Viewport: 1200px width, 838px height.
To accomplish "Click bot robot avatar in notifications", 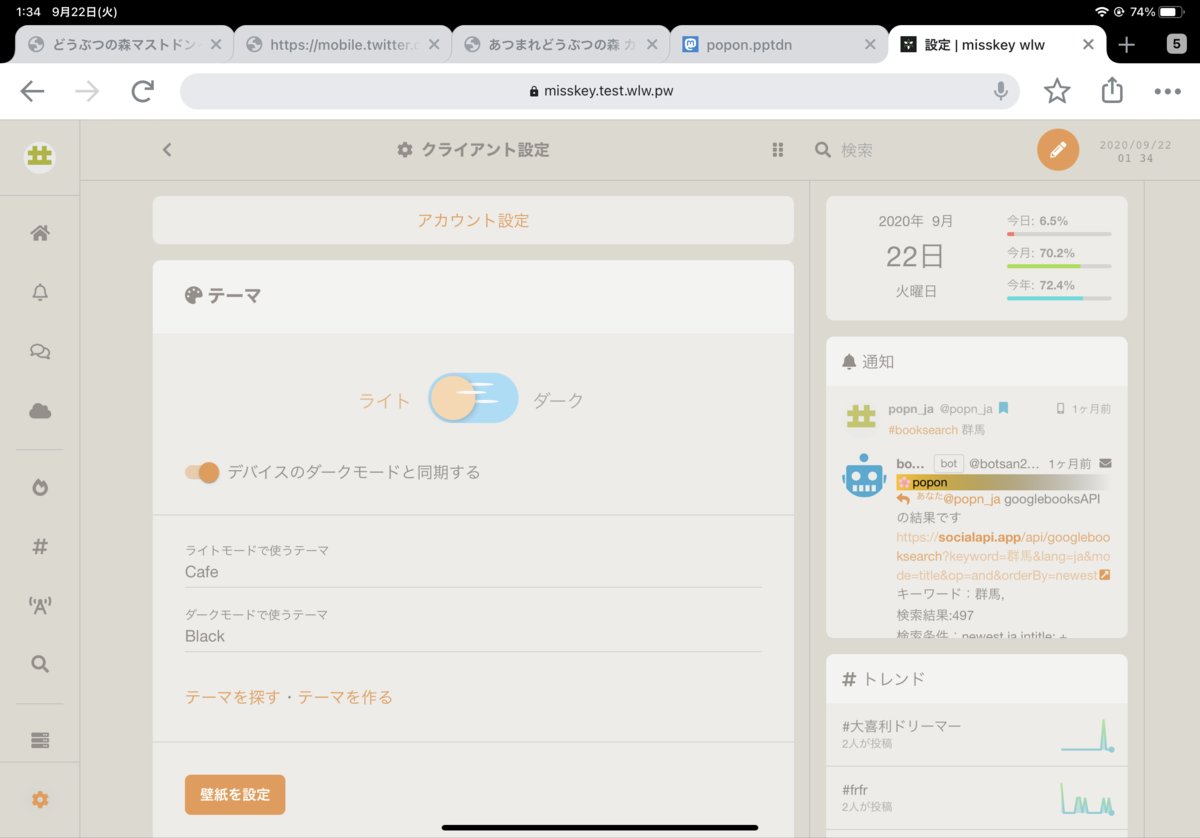I will tap(864, 475).
